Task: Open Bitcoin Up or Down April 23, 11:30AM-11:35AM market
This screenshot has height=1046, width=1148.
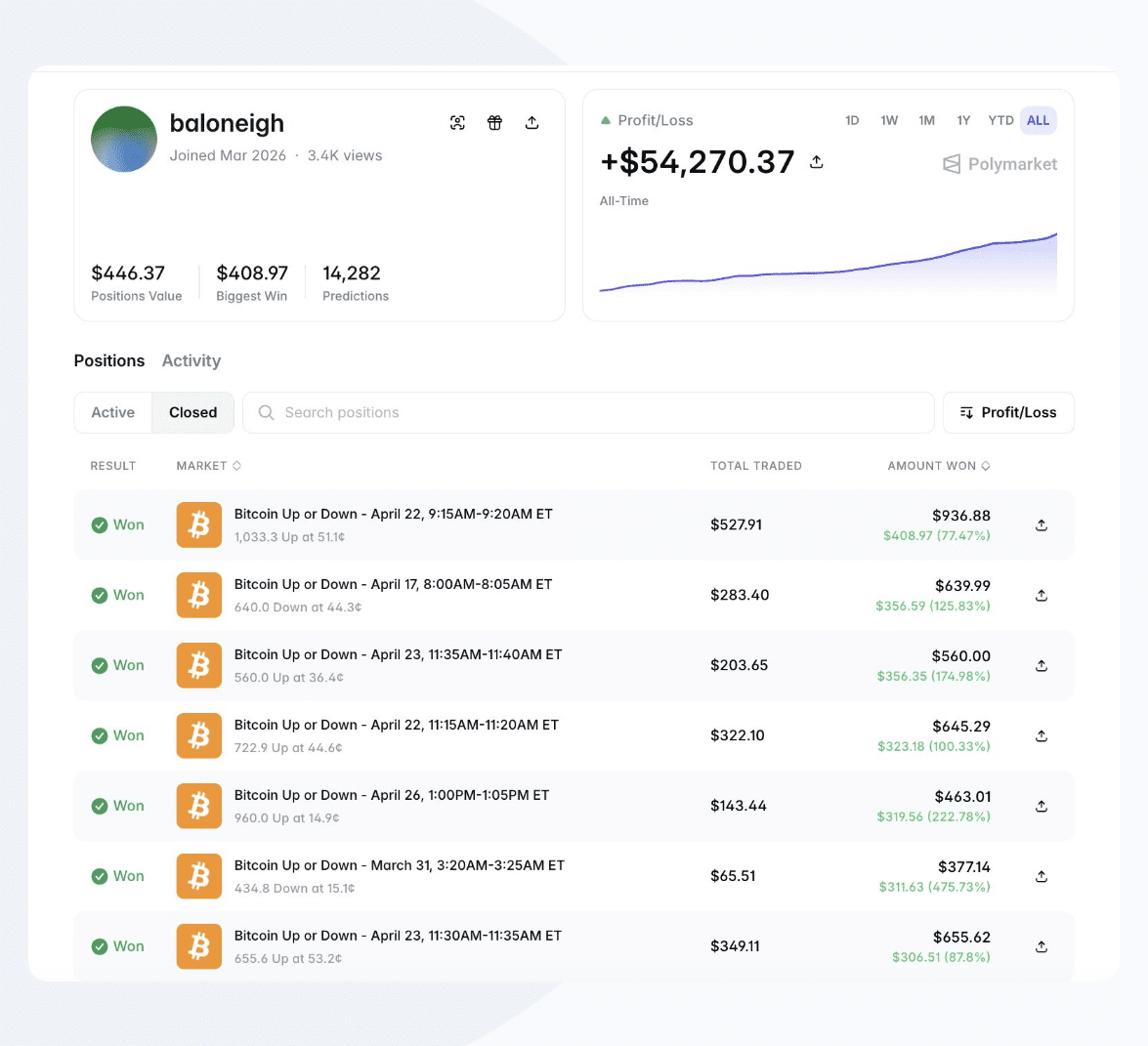Action: [x=399, y=936]
